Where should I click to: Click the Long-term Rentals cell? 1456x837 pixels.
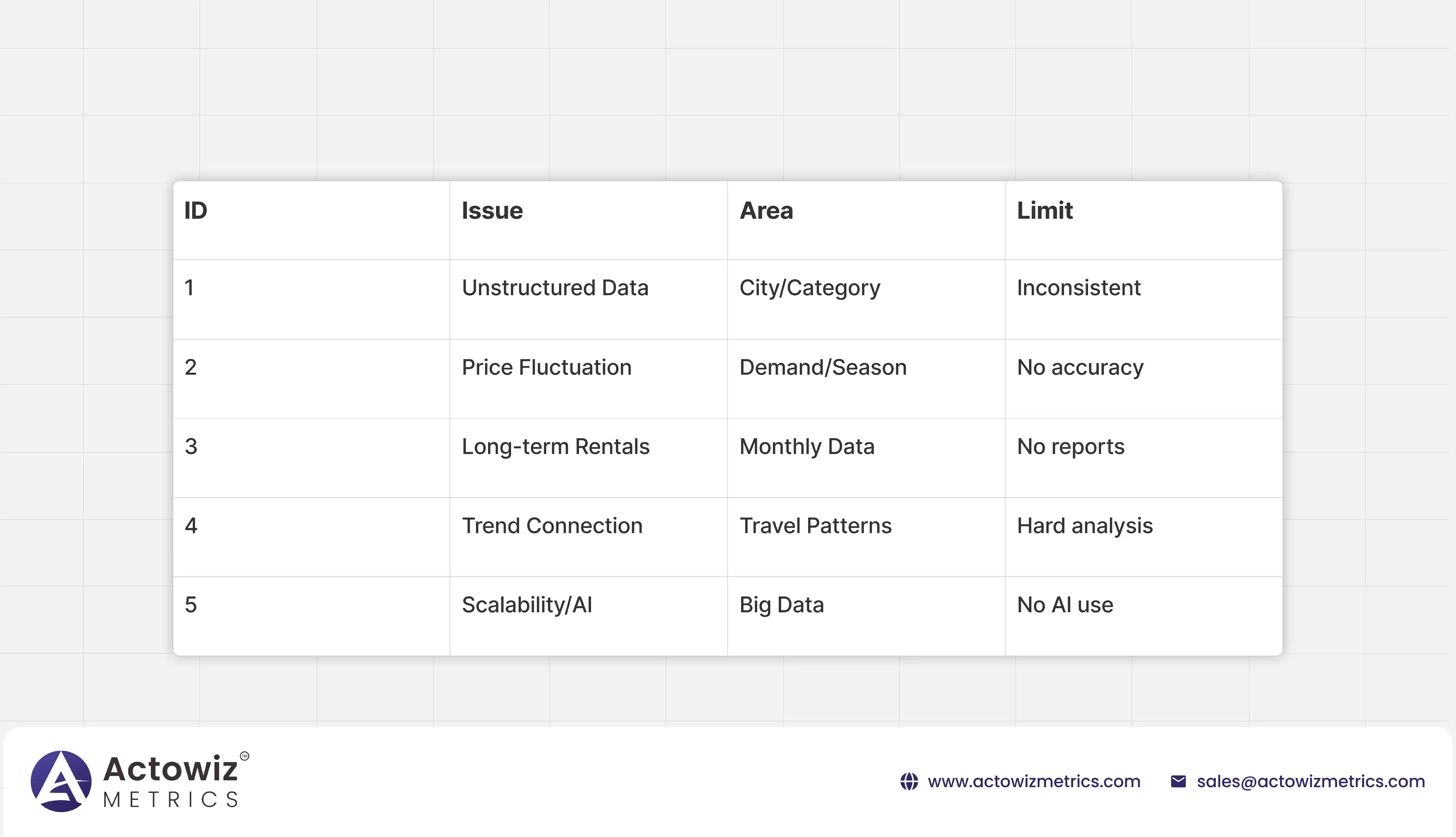[x=555, y=447]
